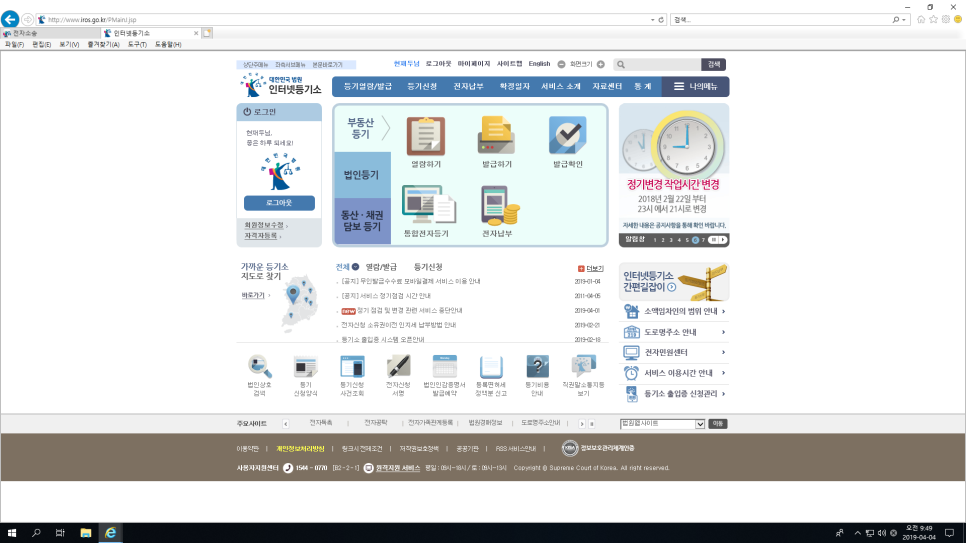966x543 pixels.
Task: Increase screen size with plus icon
Action: click(601, 64)
